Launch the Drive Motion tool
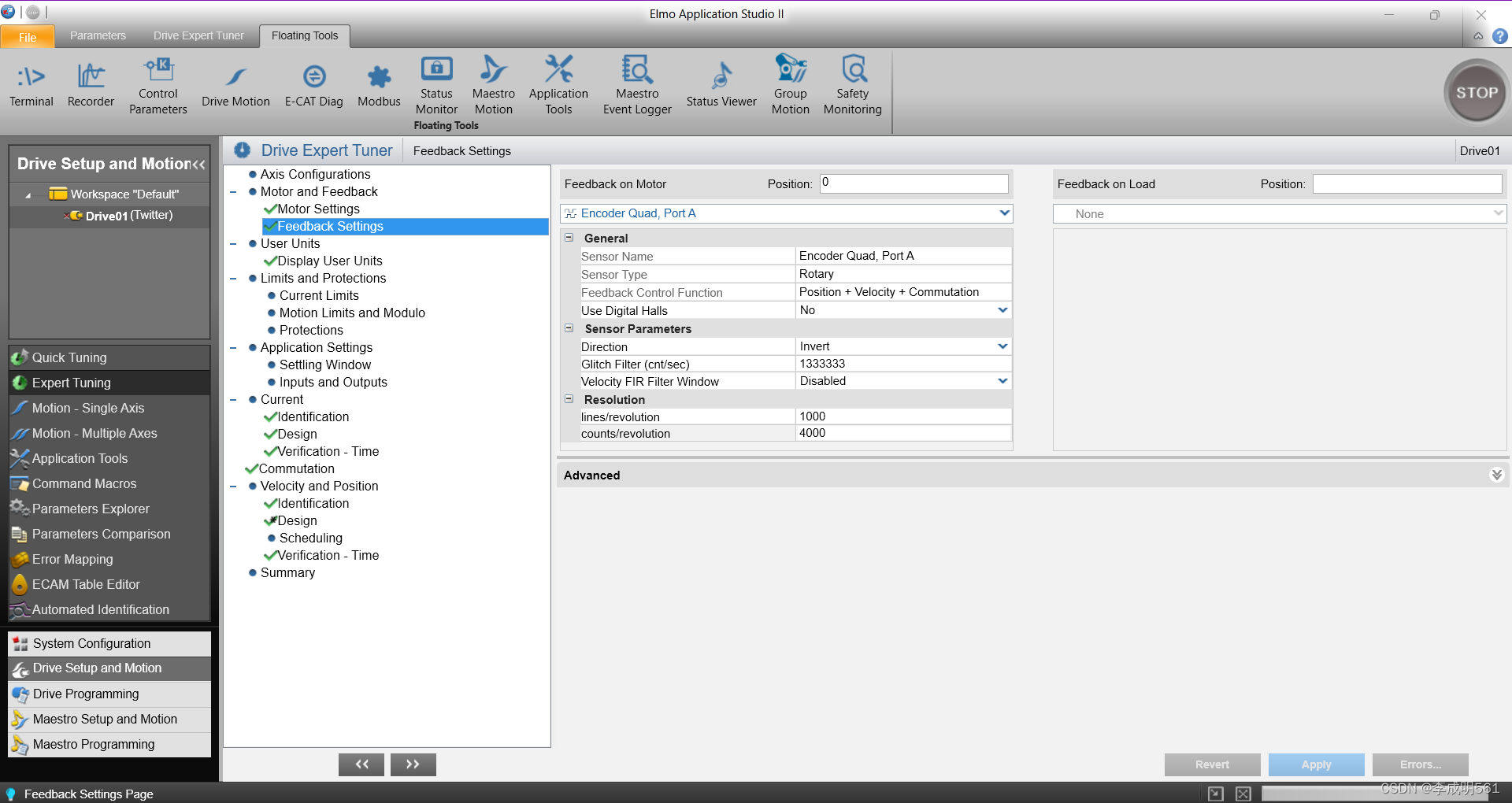Viewport: 1512px width, 803px height. tap(235, 85)
